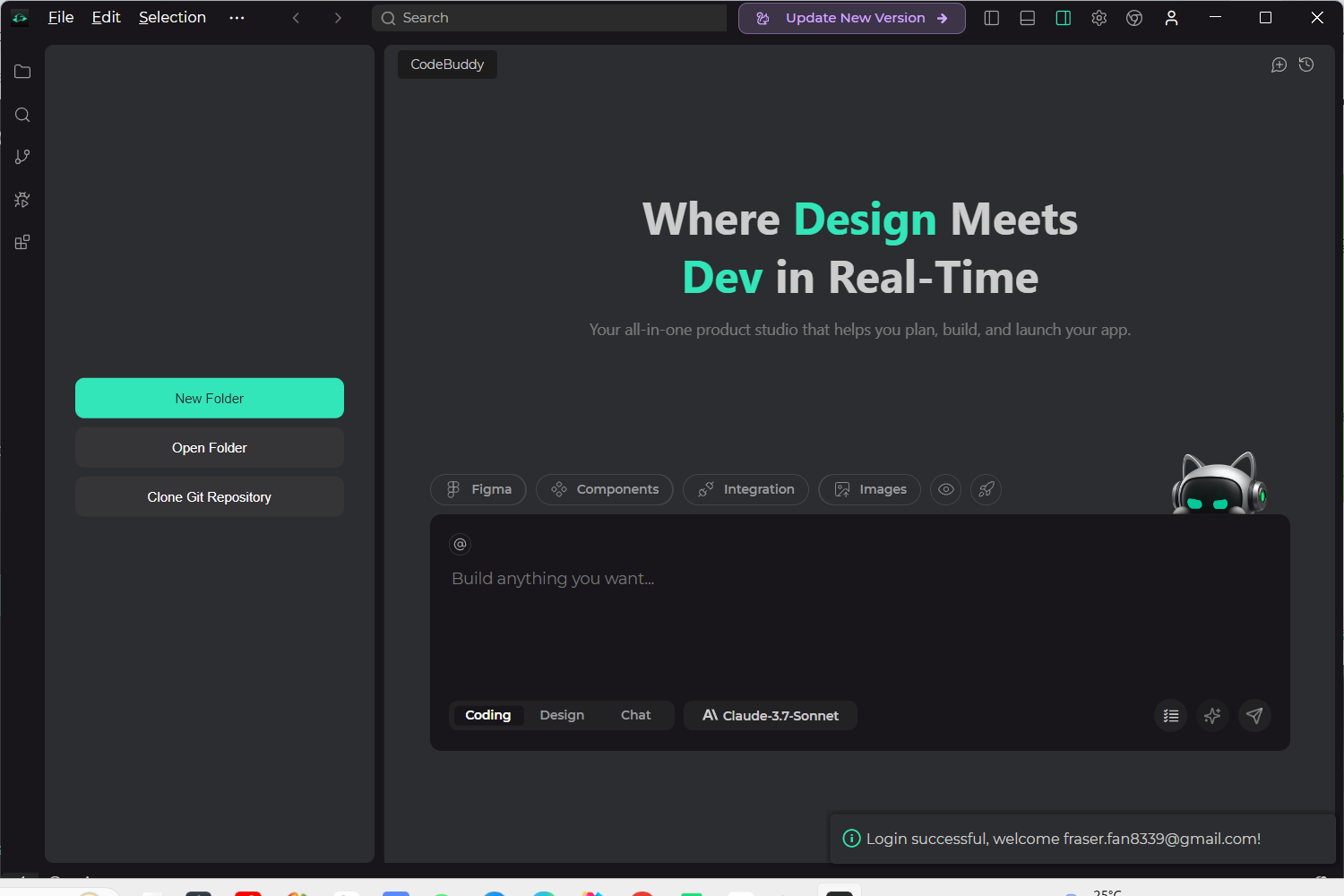Viewport: 1344px width, 896px height.
Task: Expand the overflow menu with three dots
Action: pos(237,18)
